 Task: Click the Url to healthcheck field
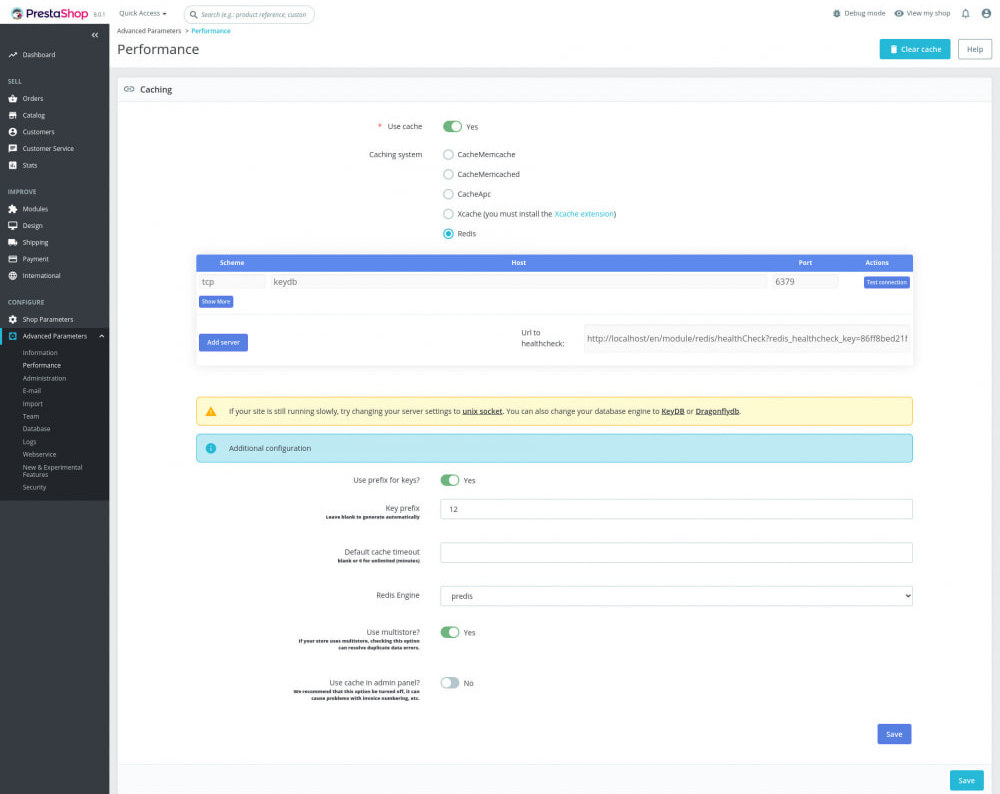pyautogui.click(x=747, y=339)
